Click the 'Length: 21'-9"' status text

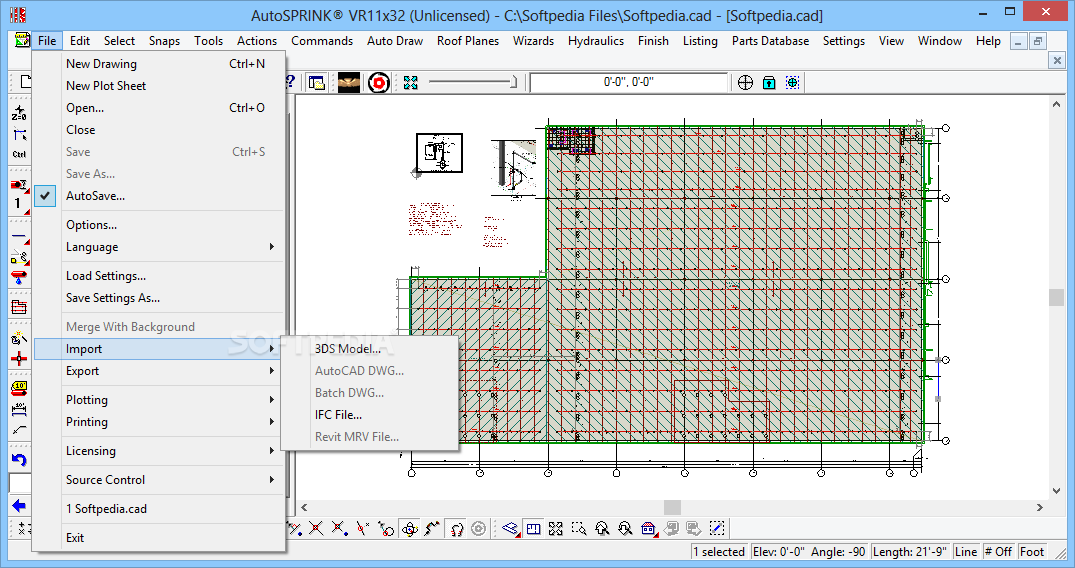910,552
